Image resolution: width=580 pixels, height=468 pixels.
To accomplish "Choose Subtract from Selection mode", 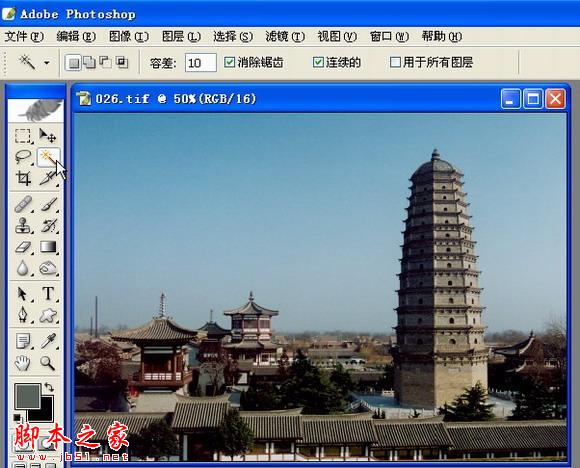I will pos(105,63).
